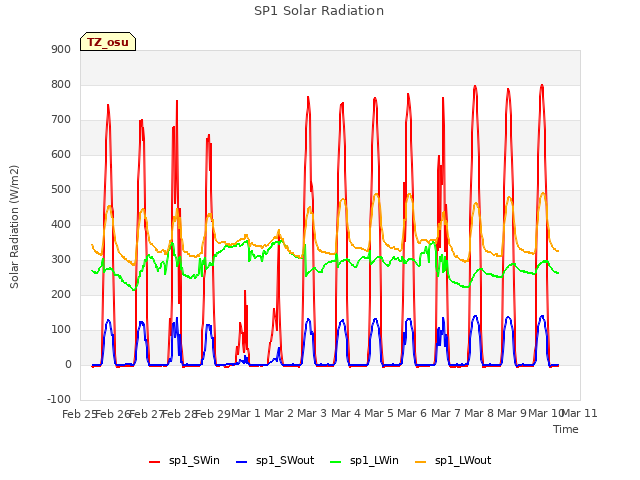This screenshot has height=480, width=640.
Task: Click the sp1_SWout legend label
Action: pos(285,461)
